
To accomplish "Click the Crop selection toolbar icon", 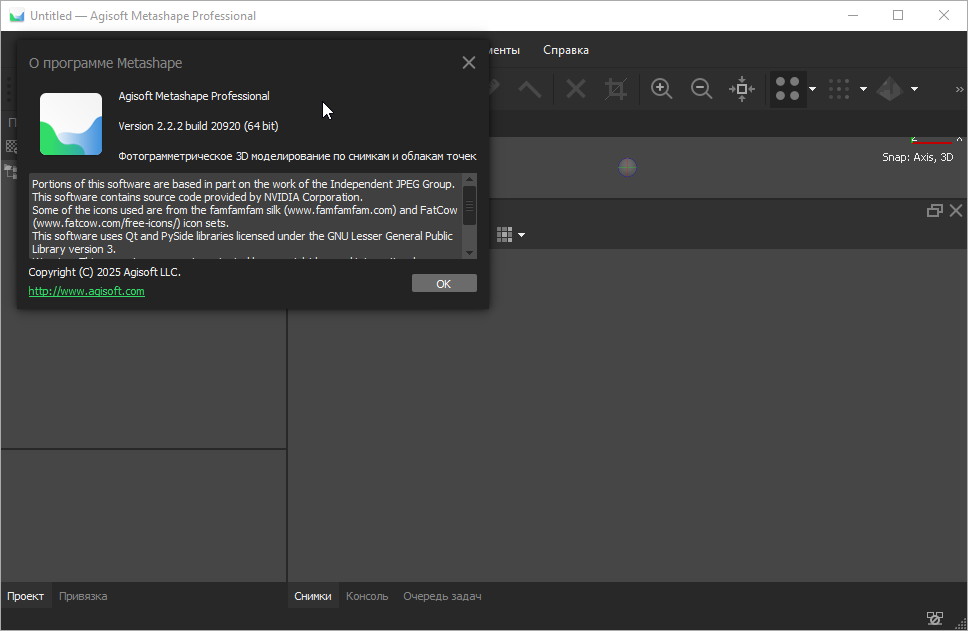I will click(615, 89).
